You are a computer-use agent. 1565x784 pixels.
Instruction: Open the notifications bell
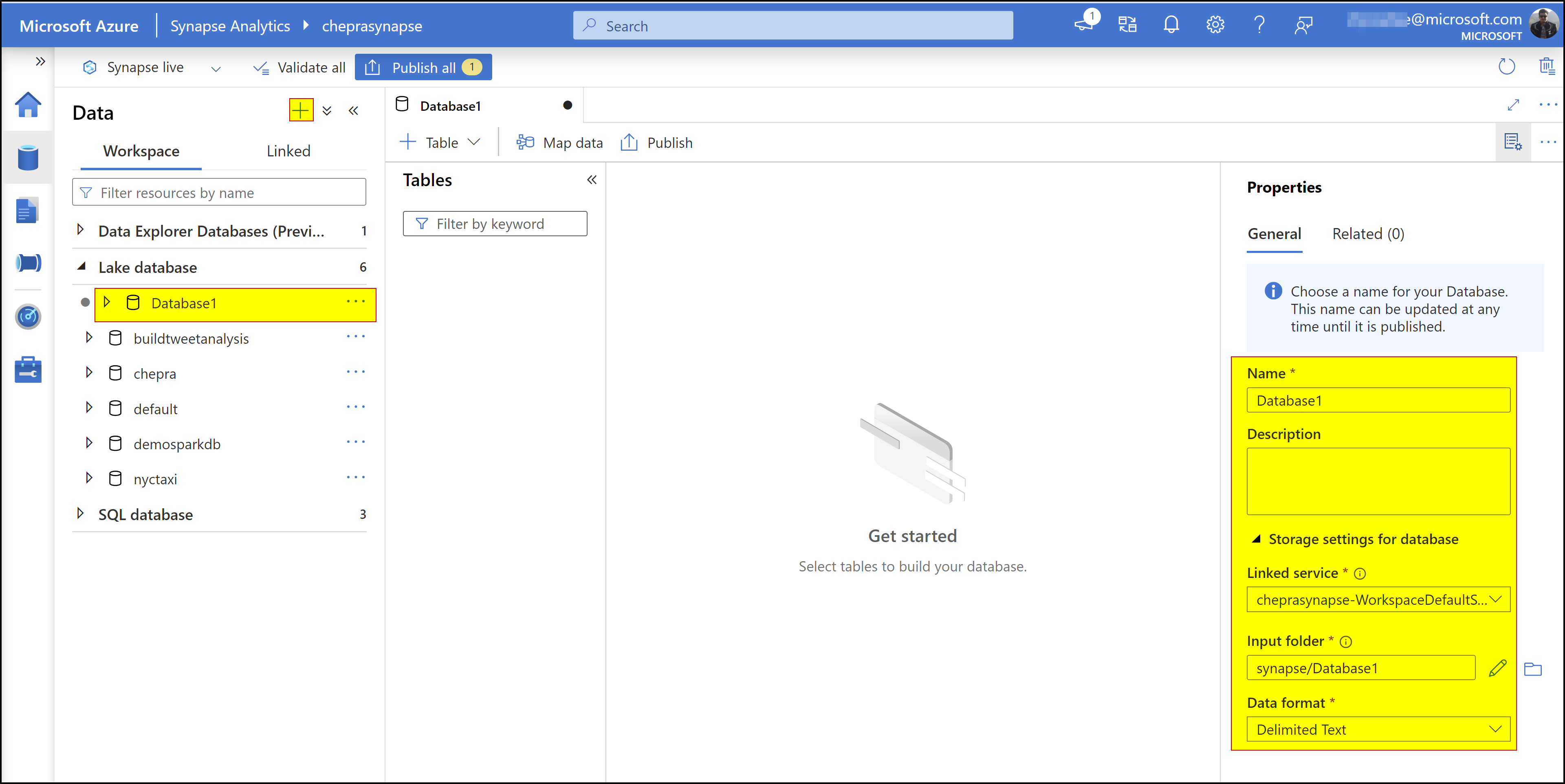(1171, 25)
